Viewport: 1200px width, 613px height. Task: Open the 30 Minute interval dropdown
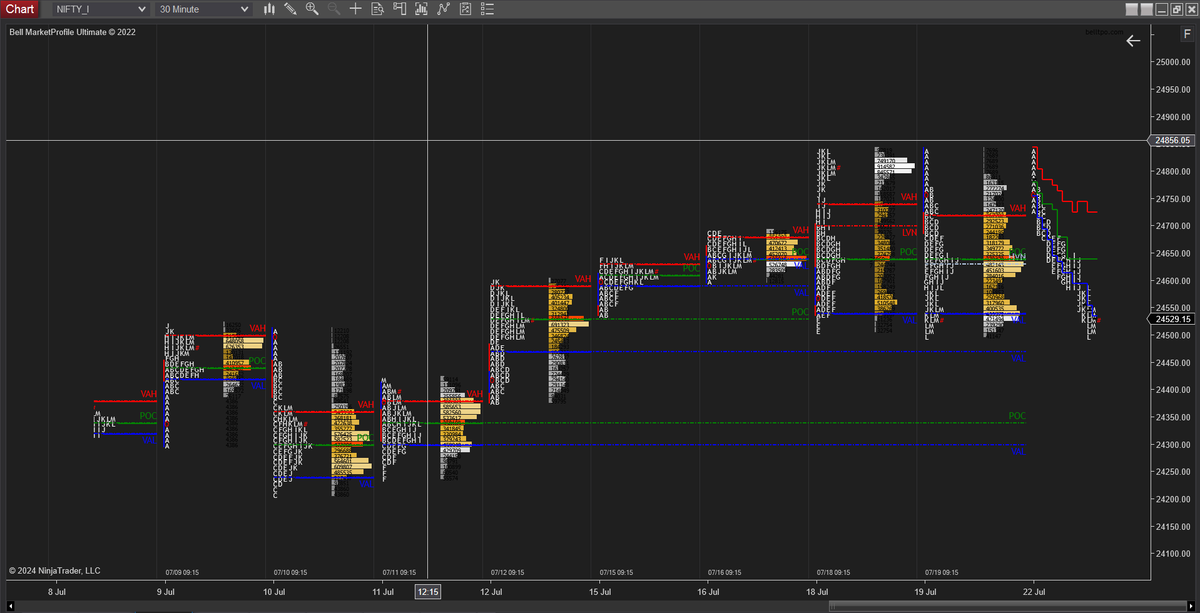(203, 9)
